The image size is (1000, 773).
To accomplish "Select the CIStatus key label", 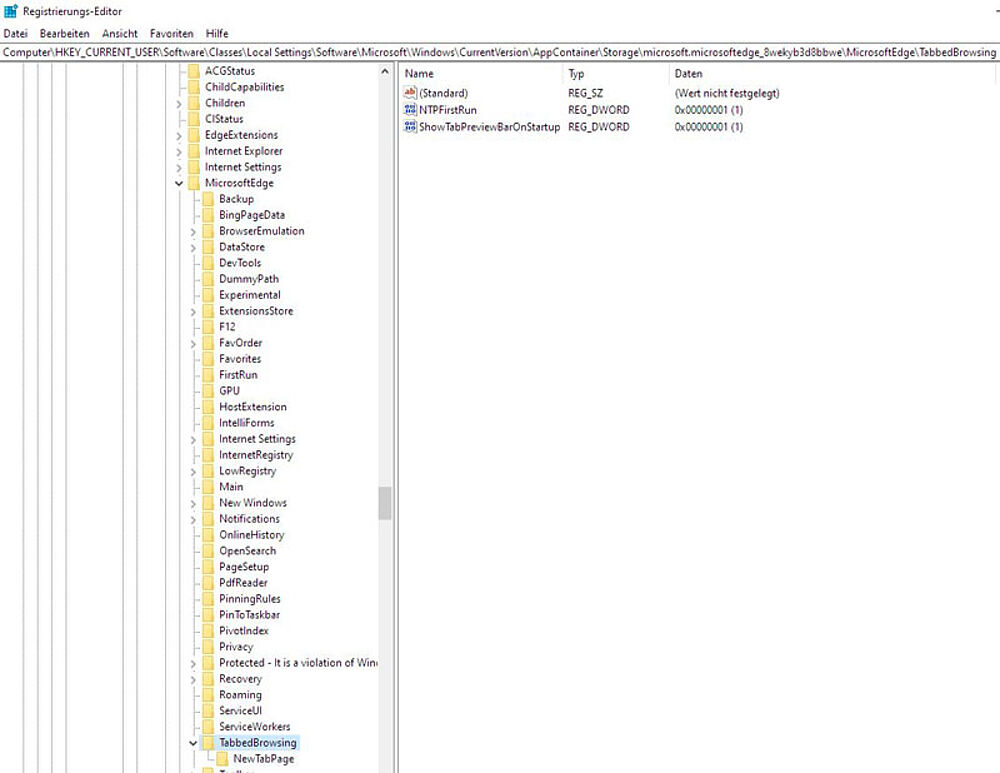I will click(x=224, y=119).
